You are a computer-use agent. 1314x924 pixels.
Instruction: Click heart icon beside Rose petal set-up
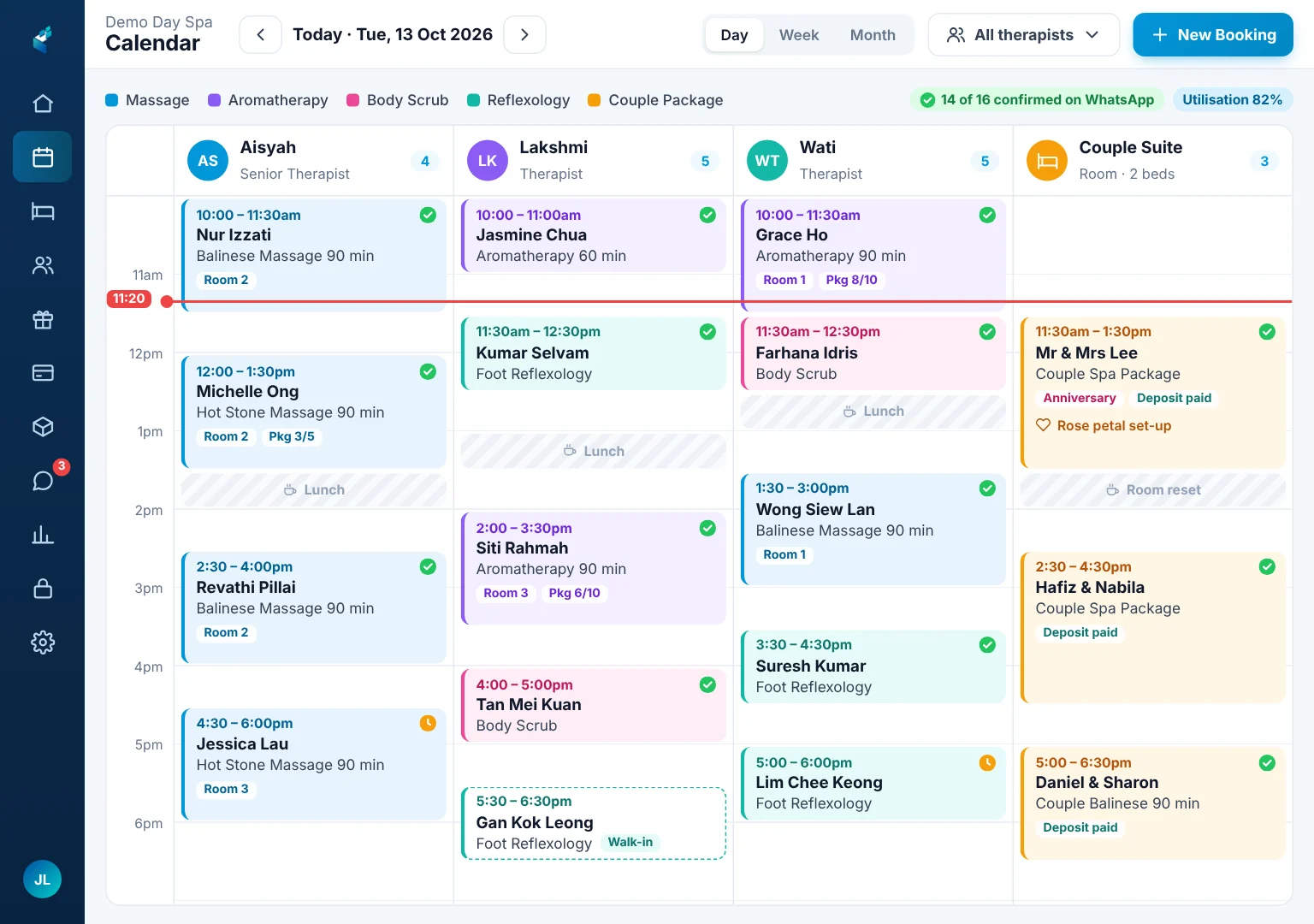pyautogui.click(x=1043, y=425)
